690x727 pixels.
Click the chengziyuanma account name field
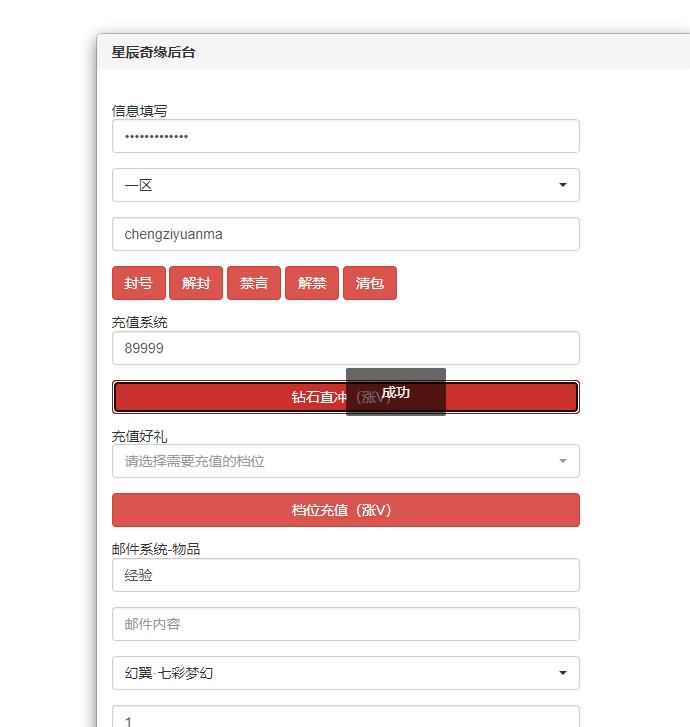pyautogui.click(x=345, y=234)
